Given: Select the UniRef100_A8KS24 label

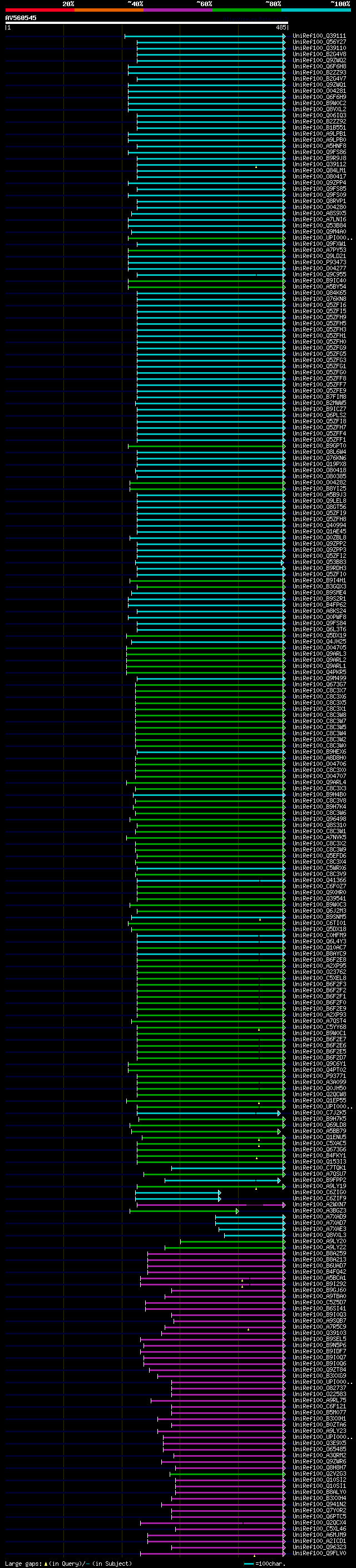Looking at the screenshot, I should (319, 611).
